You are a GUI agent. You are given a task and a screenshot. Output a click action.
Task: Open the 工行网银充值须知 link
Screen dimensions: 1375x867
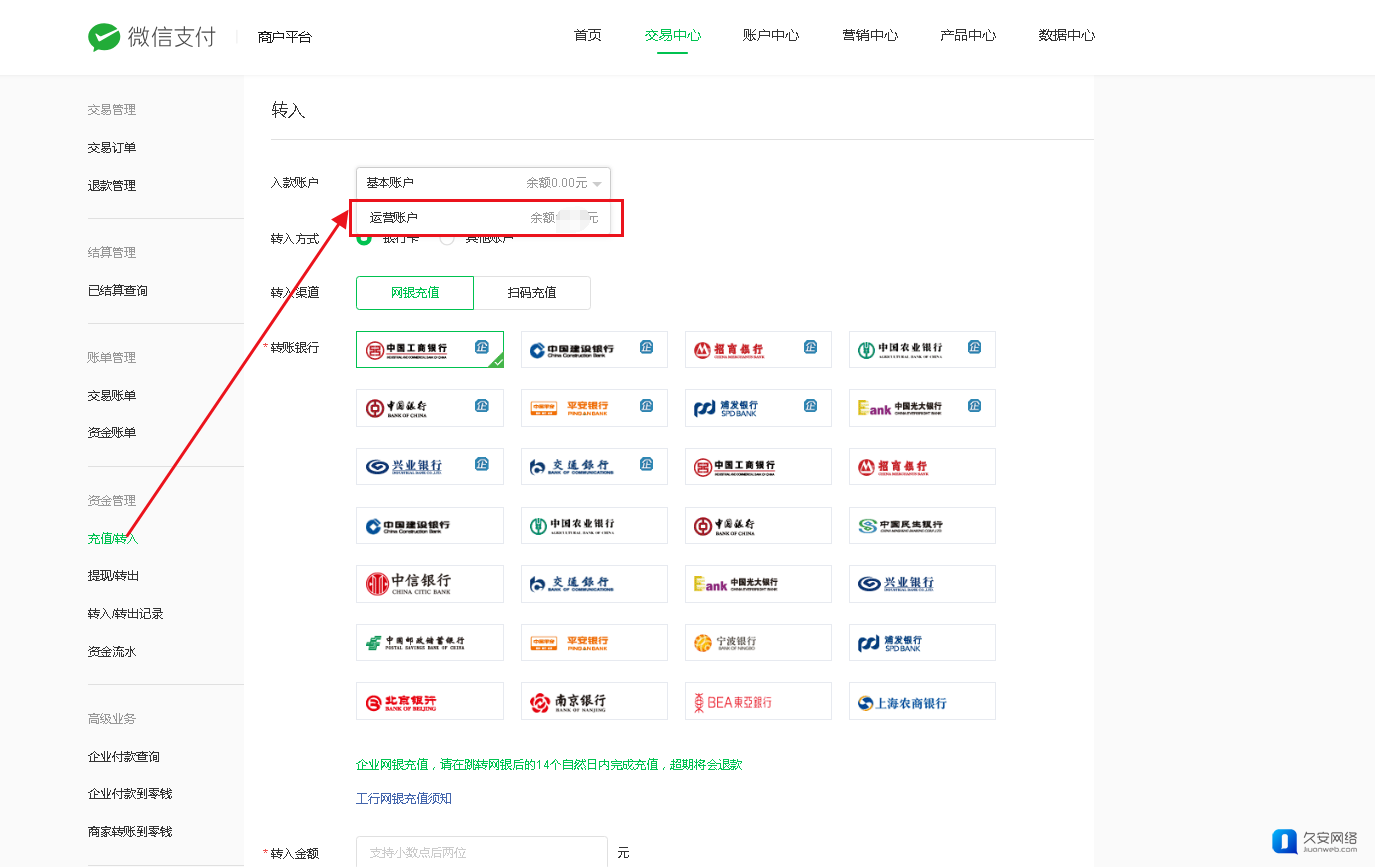point(404,799)
